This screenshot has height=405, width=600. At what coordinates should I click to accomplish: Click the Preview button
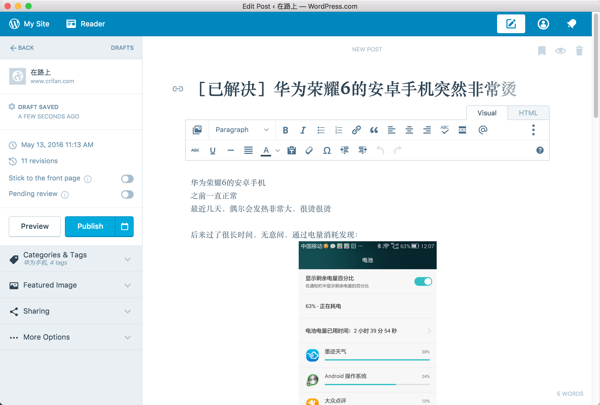(35, 226)
